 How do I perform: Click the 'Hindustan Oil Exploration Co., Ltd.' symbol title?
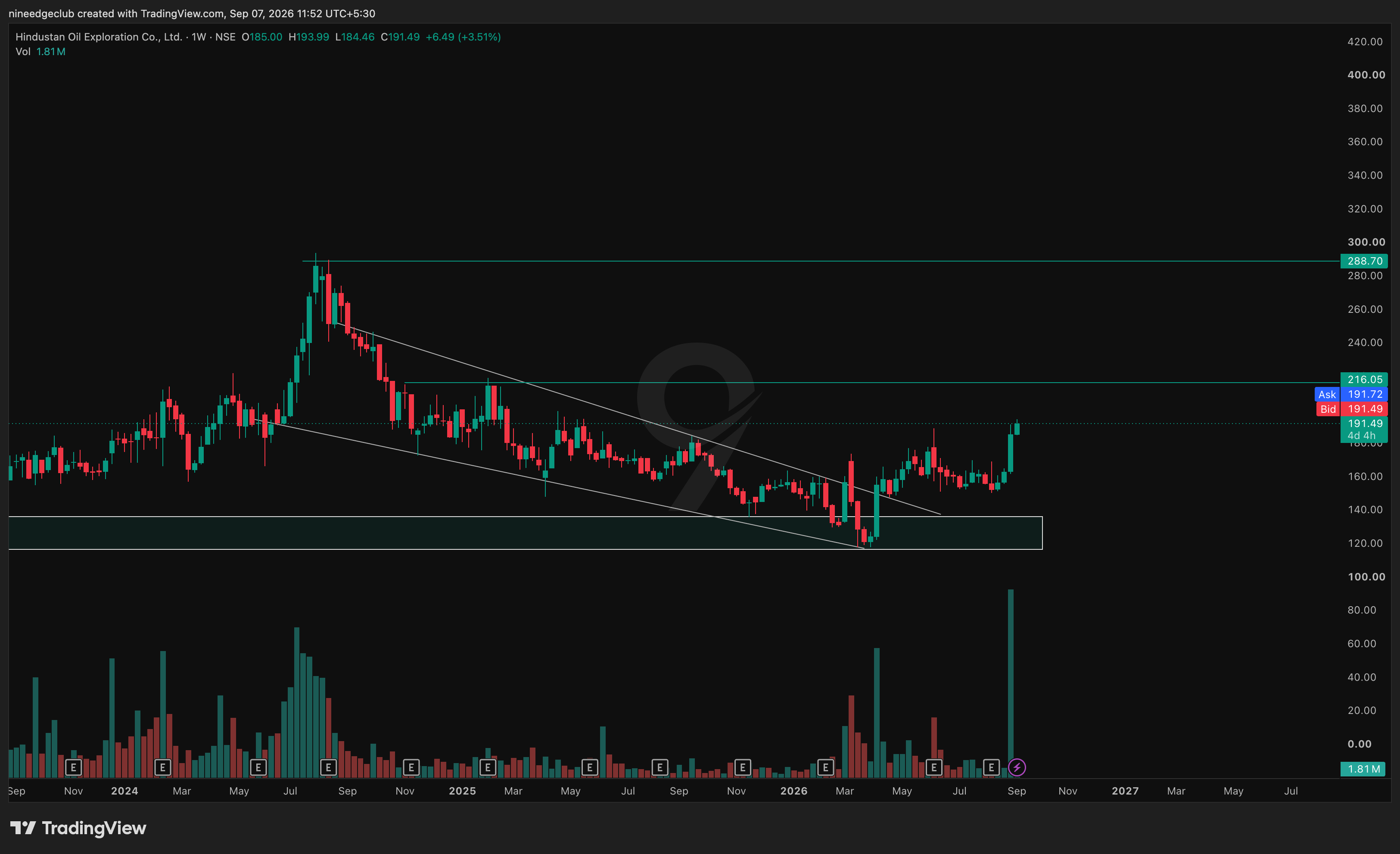pos(99,37)
